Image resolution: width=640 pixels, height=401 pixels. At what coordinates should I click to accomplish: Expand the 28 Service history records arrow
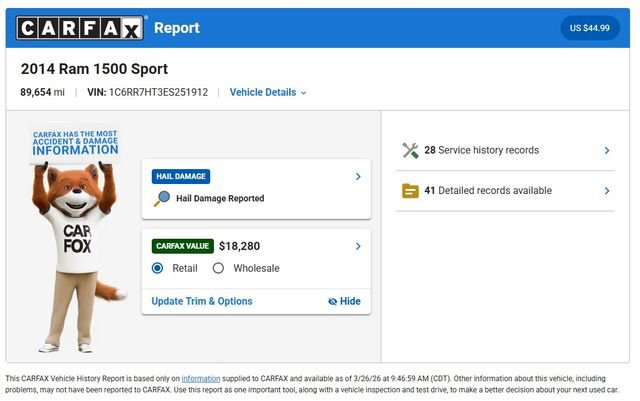(606, 151)
